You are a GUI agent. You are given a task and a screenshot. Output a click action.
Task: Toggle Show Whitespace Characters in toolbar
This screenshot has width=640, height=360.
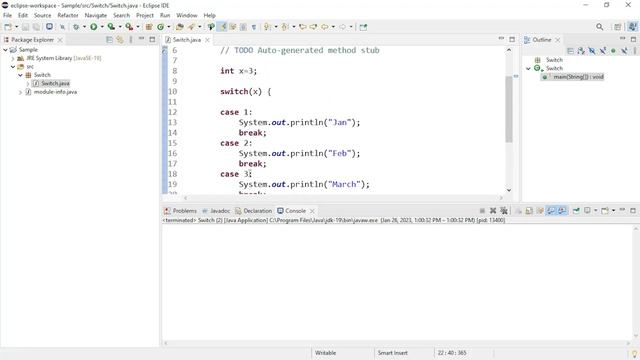253,27
